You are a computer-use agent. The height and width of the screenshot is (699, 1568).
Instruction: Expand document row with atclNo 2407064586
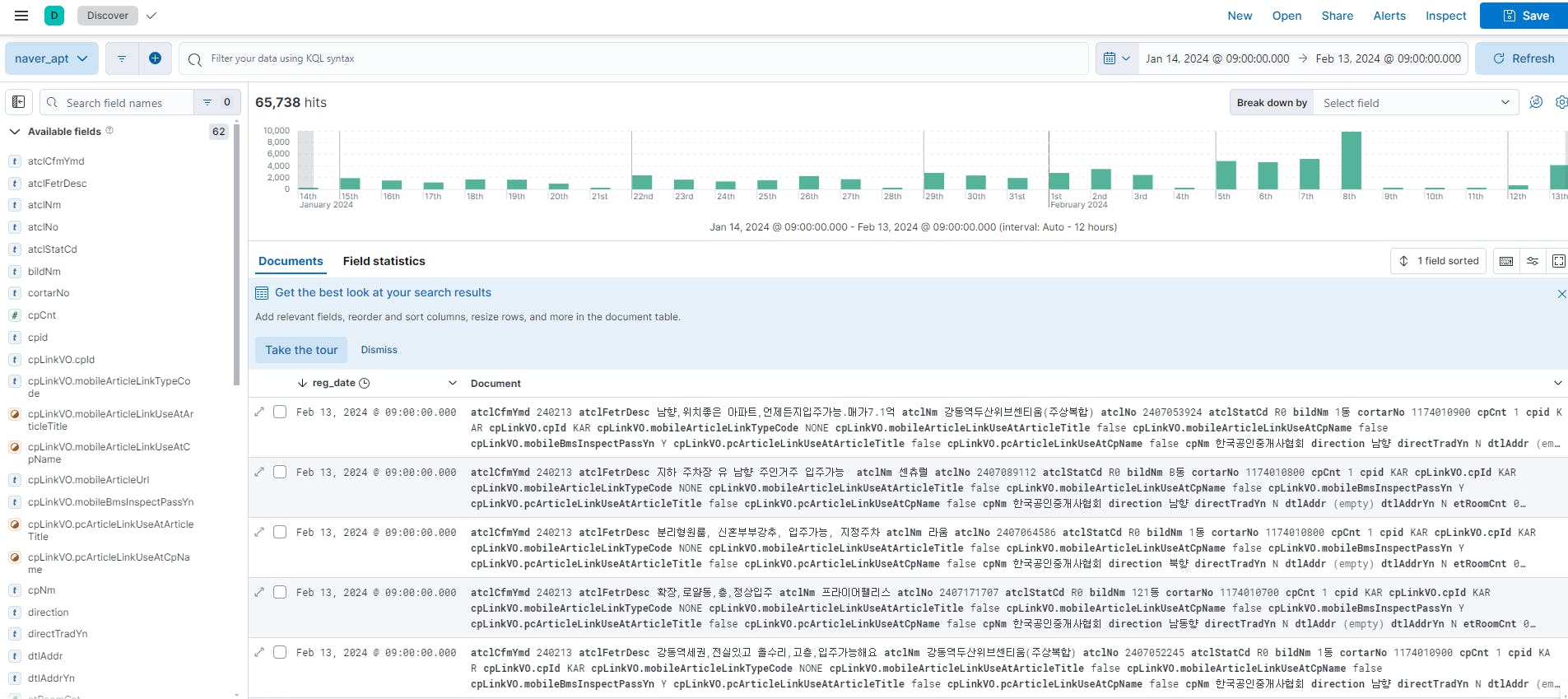259,532
